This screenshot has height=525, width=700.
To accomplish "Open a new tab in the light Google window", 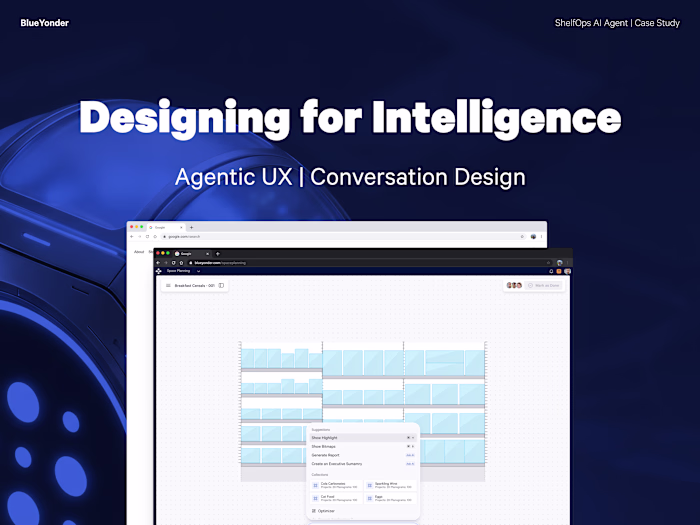I will [x=192, y=227].
